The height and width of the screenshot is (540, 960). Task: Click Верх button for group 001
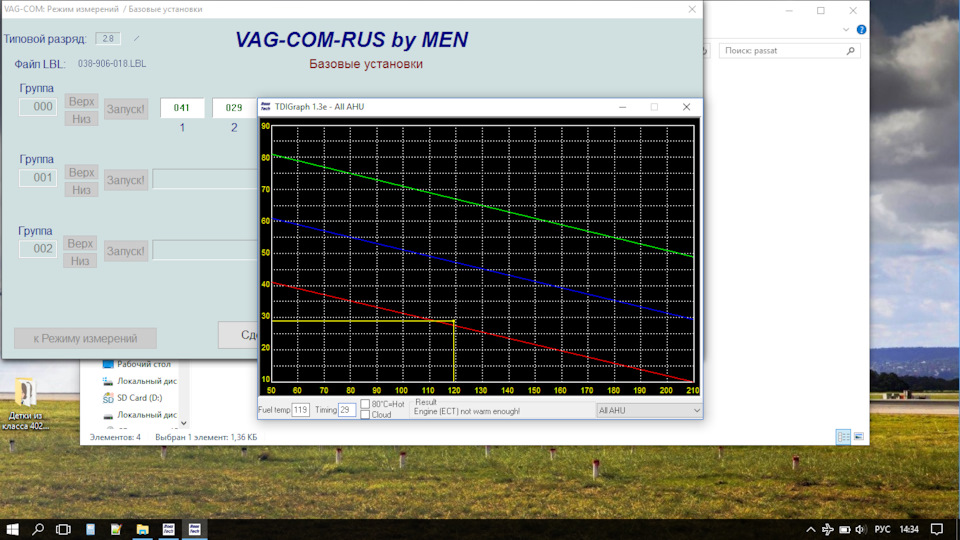coord(81,173)
